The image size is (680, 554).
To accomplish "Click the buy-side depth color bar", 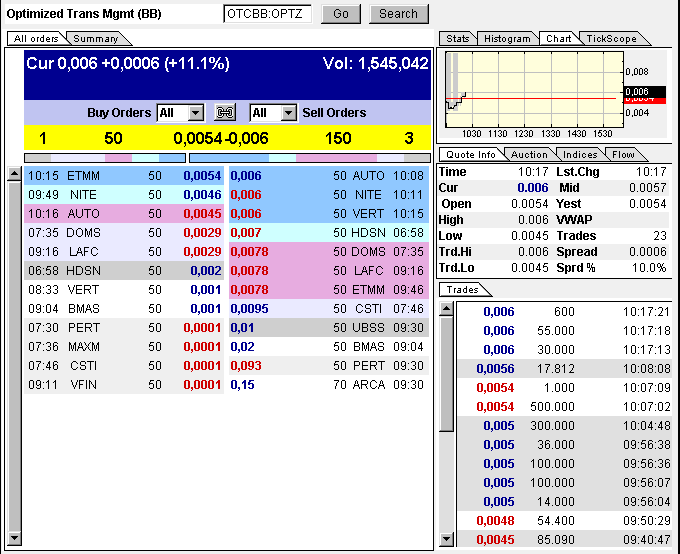I will click(103, 157).
